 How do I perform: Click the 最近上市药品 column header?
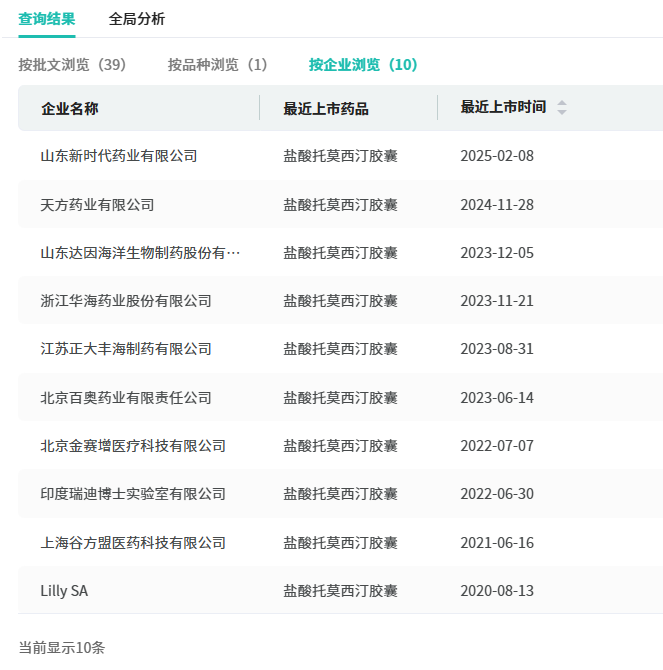[x=326, y=108]
